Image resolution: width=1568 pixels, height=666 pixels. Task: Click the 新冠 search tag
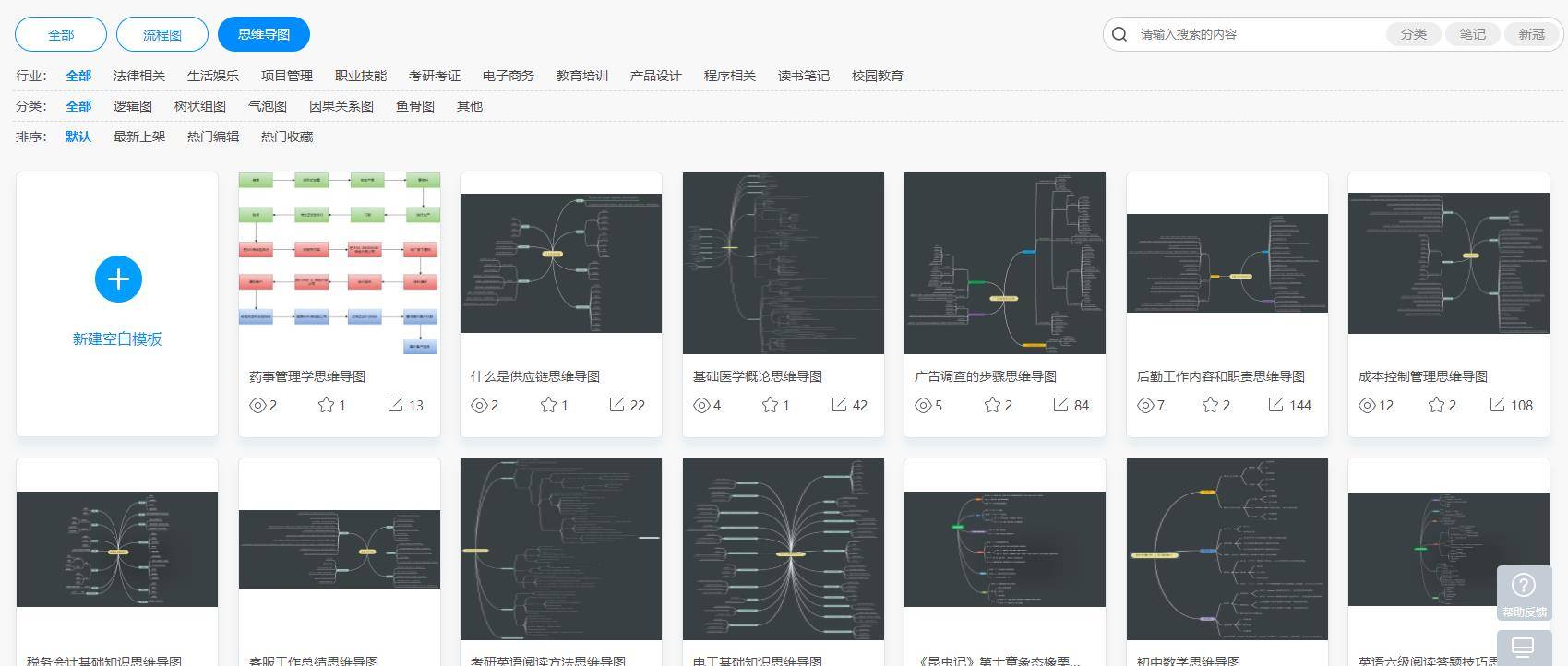(x=1532, y=34)
